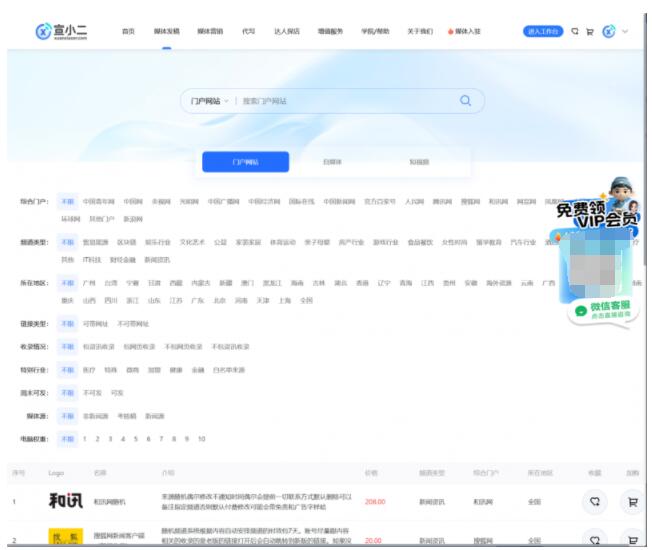The width and height of the screenshot is (652, 550).
Task: Filter 频道类型 by 财经金融
Action: pos(123,260)
